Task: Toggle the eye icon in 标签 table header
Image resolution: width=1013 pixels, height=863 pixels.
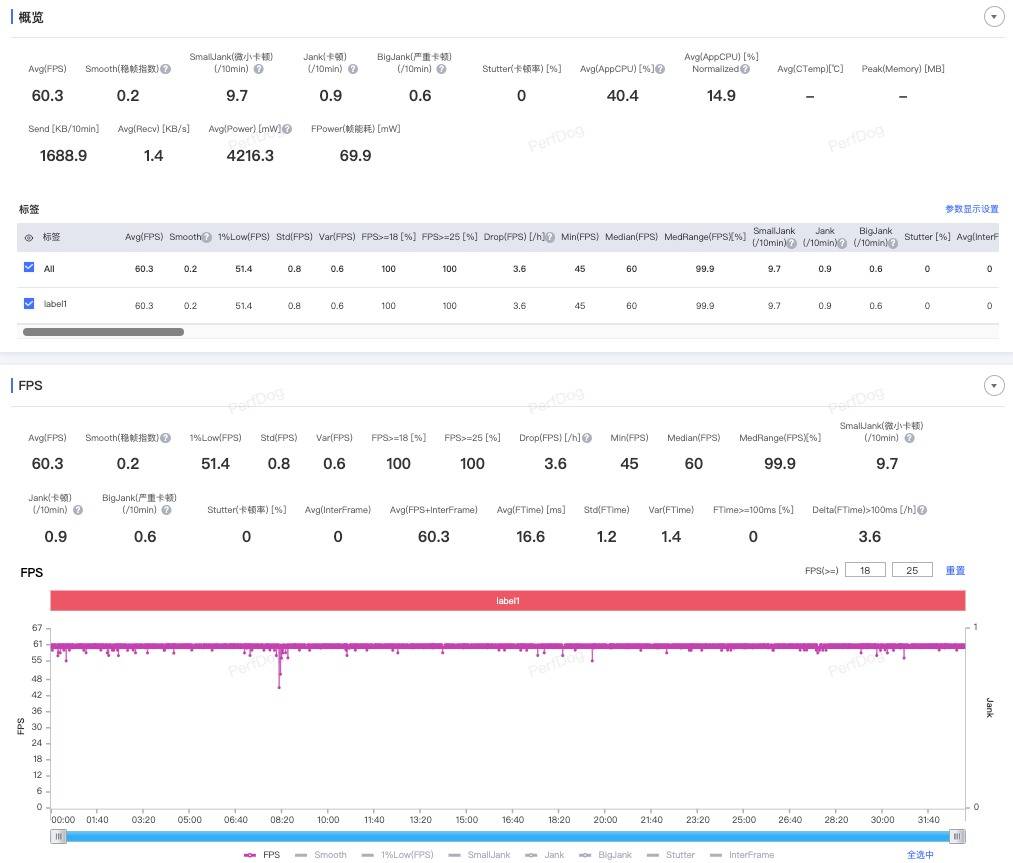Action: click(x=29, y=238)
